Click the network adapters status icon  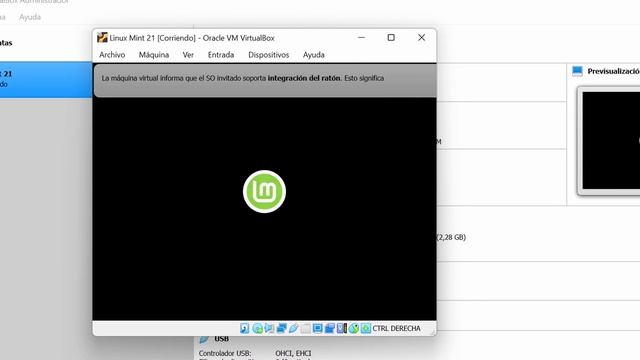281,328
